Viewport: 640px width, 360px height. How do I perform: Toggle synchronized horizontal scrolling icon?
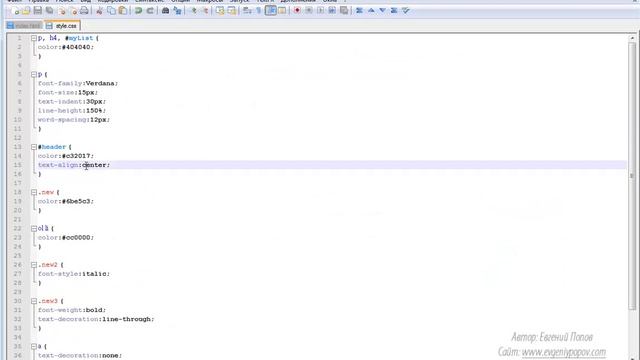coord(231,11)
